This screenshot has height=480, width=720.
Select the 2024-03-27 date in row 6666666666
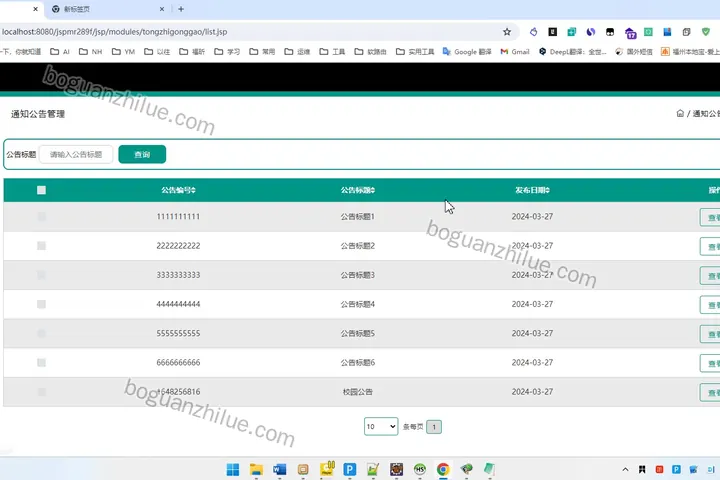(532, 362)
